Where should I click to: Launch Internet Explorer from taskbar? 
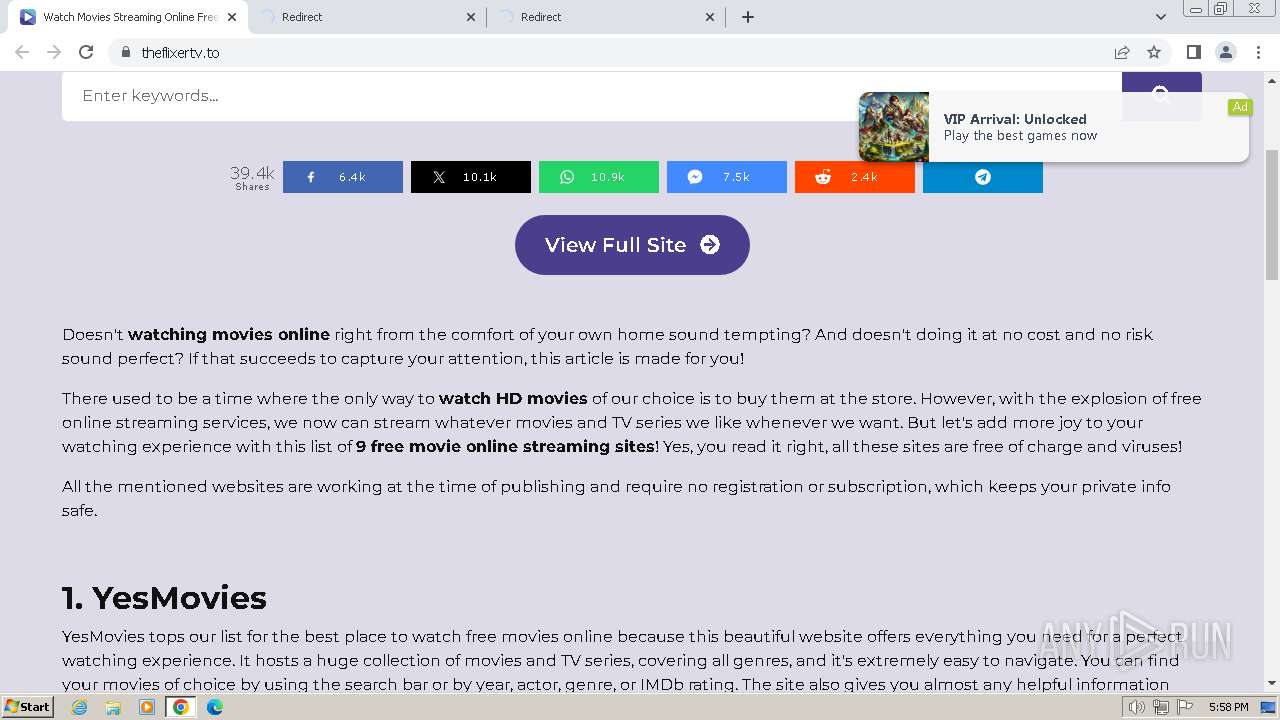click(80, 707)
